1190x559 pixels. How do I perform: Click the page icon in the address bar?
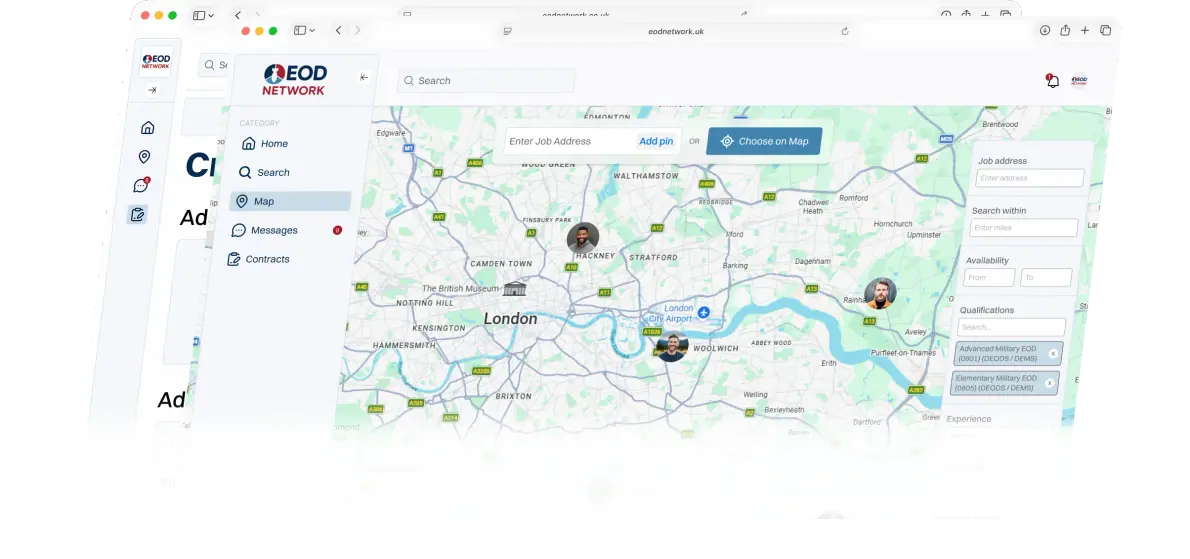pyautogui.click(x=508, y=31)
